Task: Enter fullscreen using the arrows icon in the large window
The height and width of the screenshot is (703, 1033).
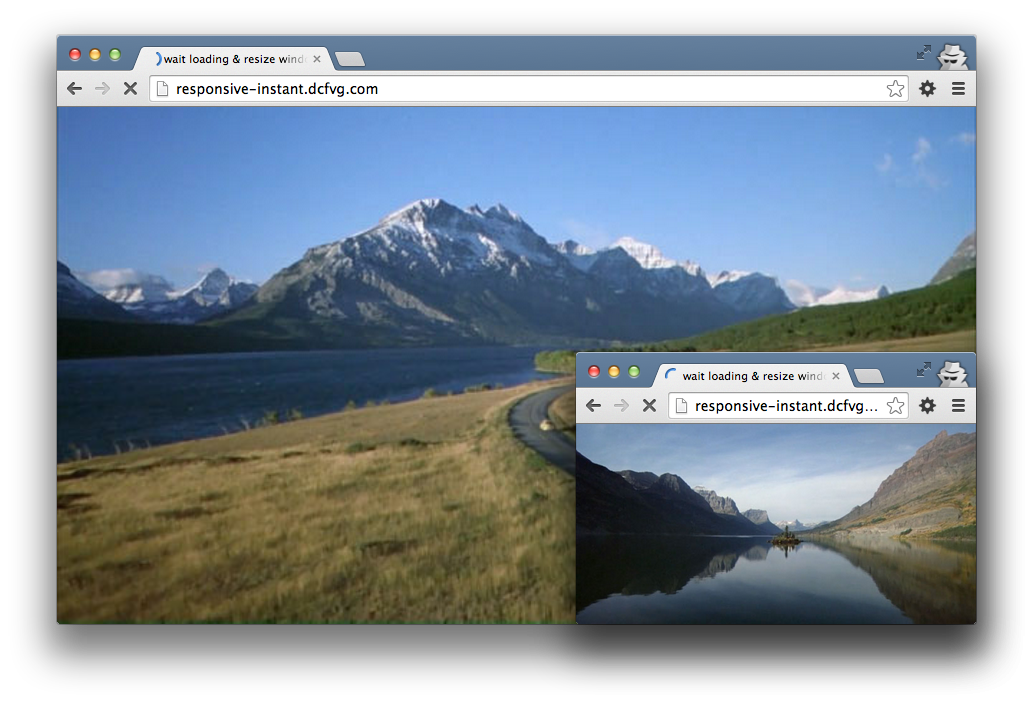Action: tap(923, 52)
